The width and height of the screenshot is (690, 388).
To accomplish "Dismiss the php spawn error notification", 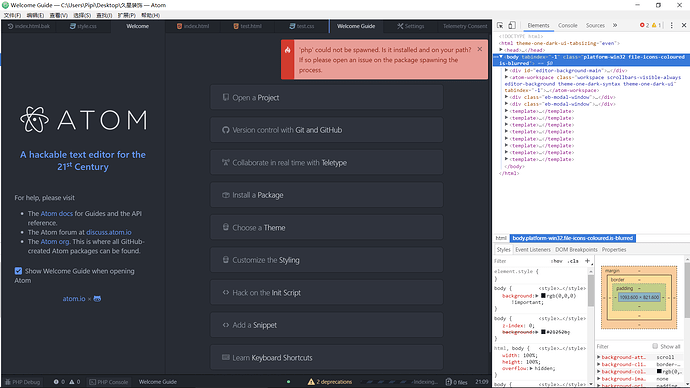I will tap(480, 49).
